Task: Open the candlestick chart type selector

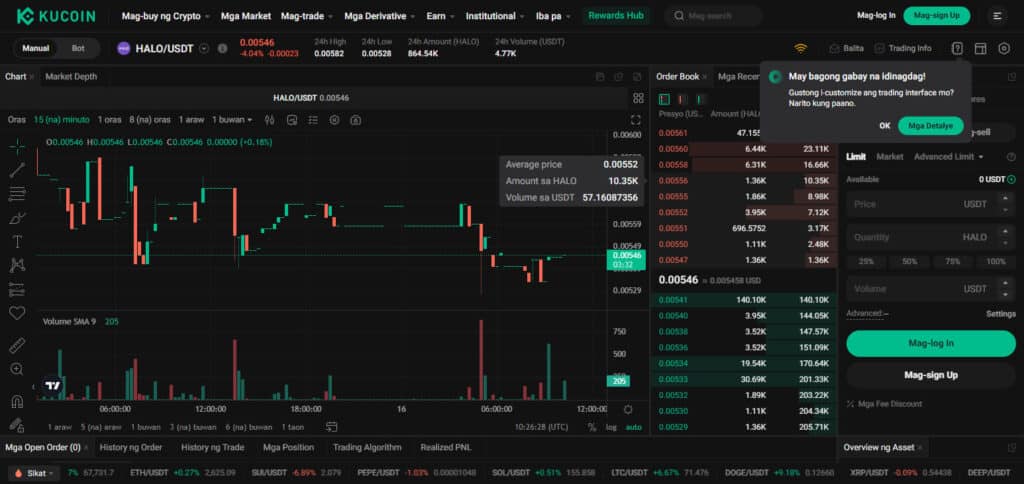Action: (269, 120)
